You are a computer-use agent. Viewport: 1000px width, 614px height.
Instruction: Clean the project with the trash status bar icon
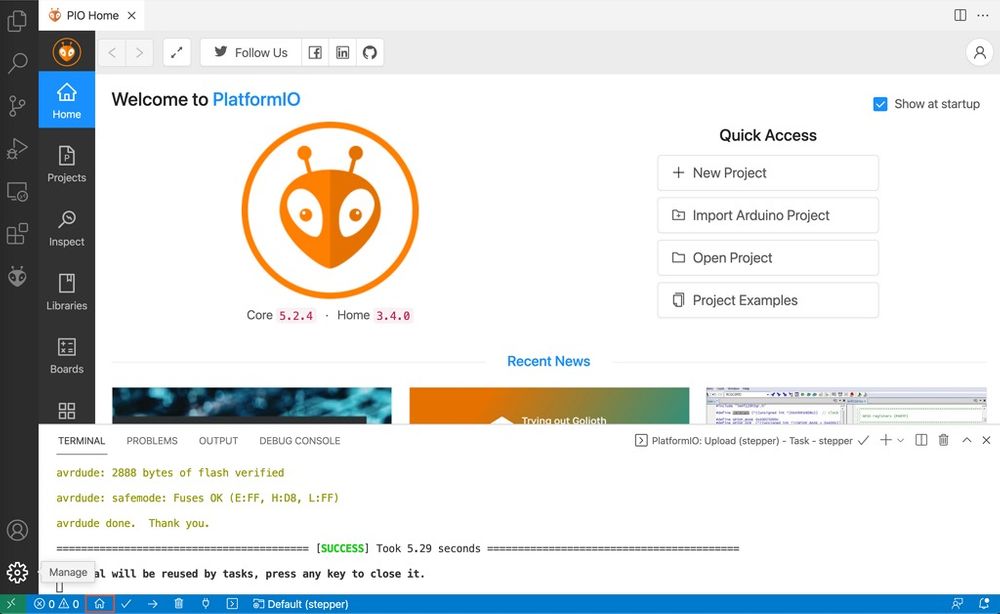(x=178, y=603)
